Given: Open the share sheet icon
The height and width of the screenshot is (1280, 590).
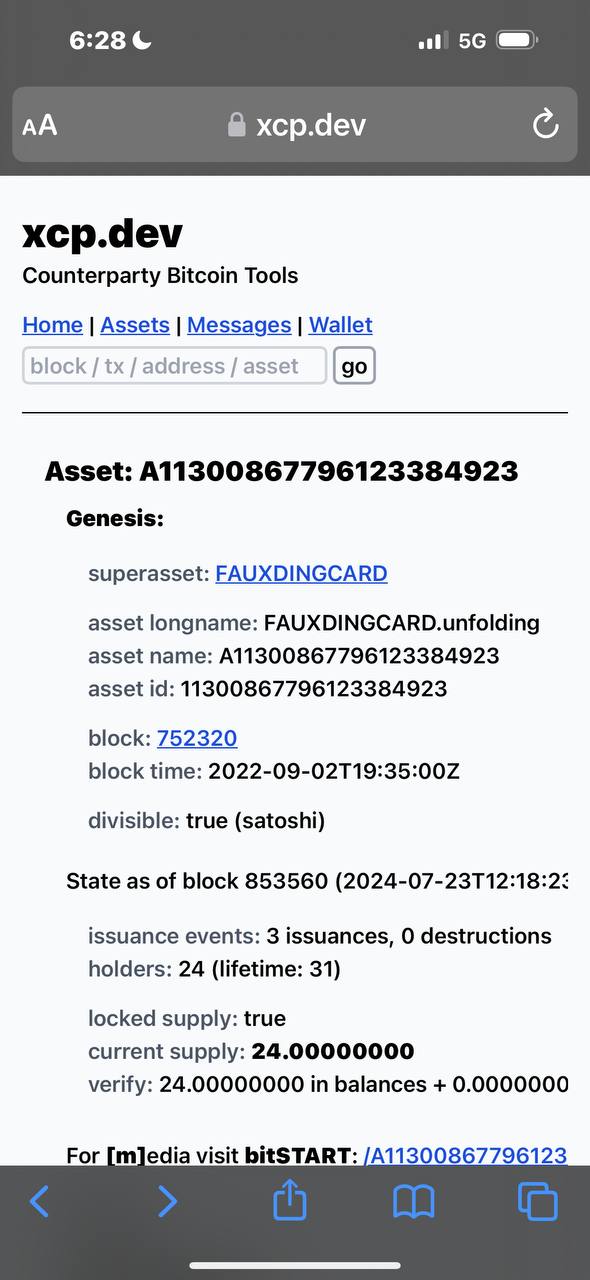Looking at the screenshot, I should coord(289,1199).
